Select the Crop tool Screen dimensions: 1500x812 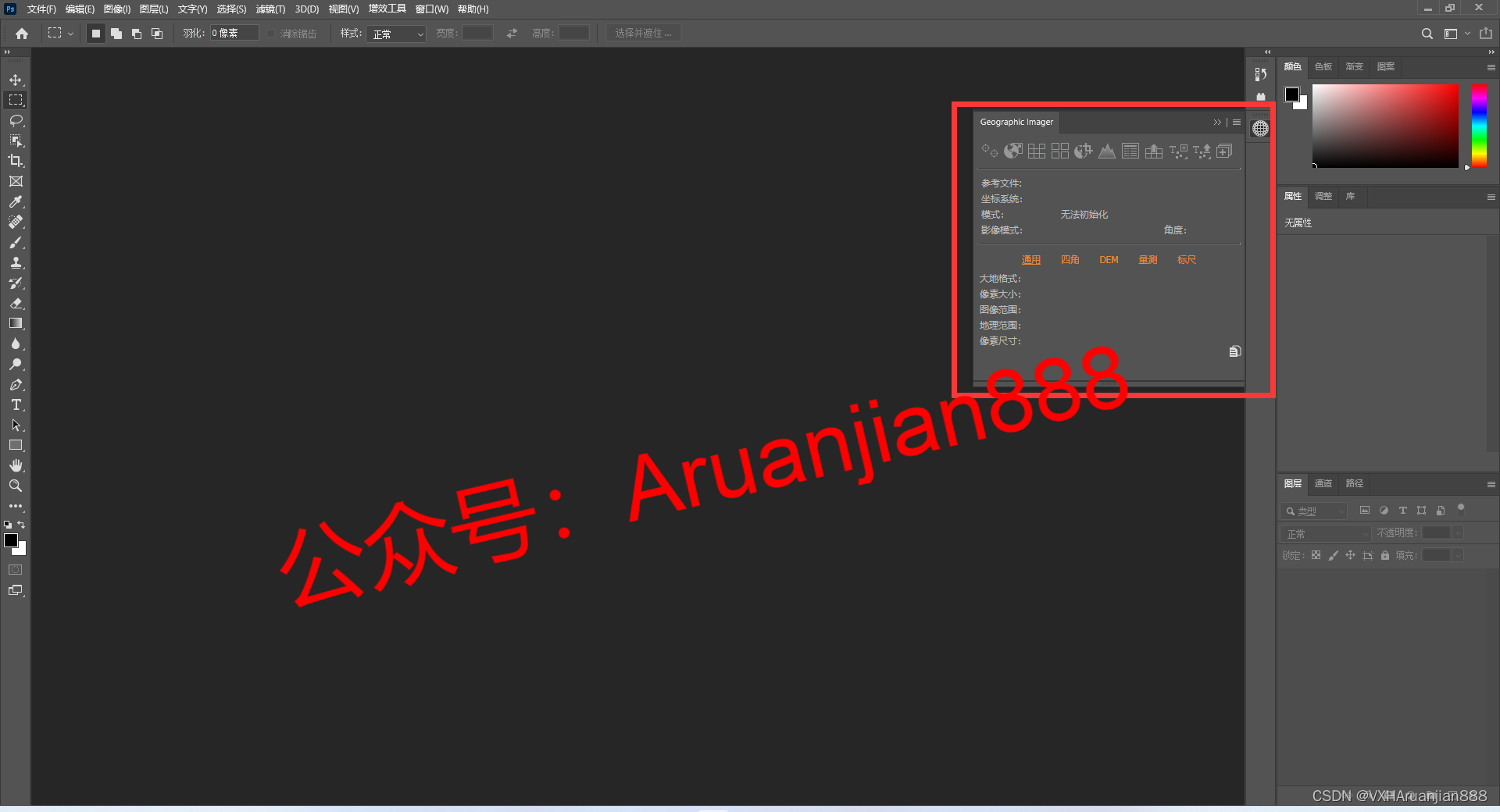[16, 161]
